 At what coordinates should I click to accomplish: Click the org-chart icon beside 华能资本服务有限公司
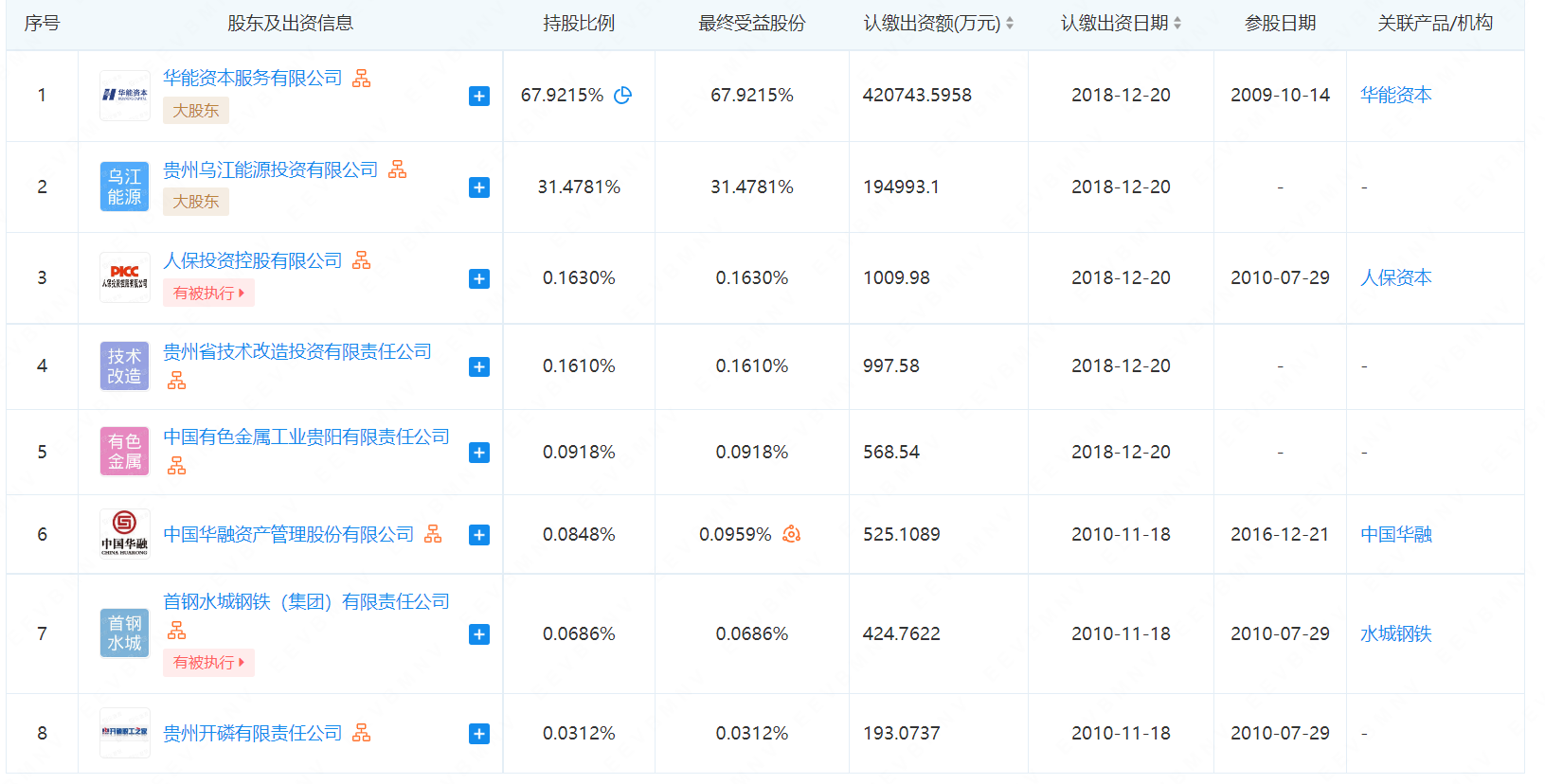[362, 79]
